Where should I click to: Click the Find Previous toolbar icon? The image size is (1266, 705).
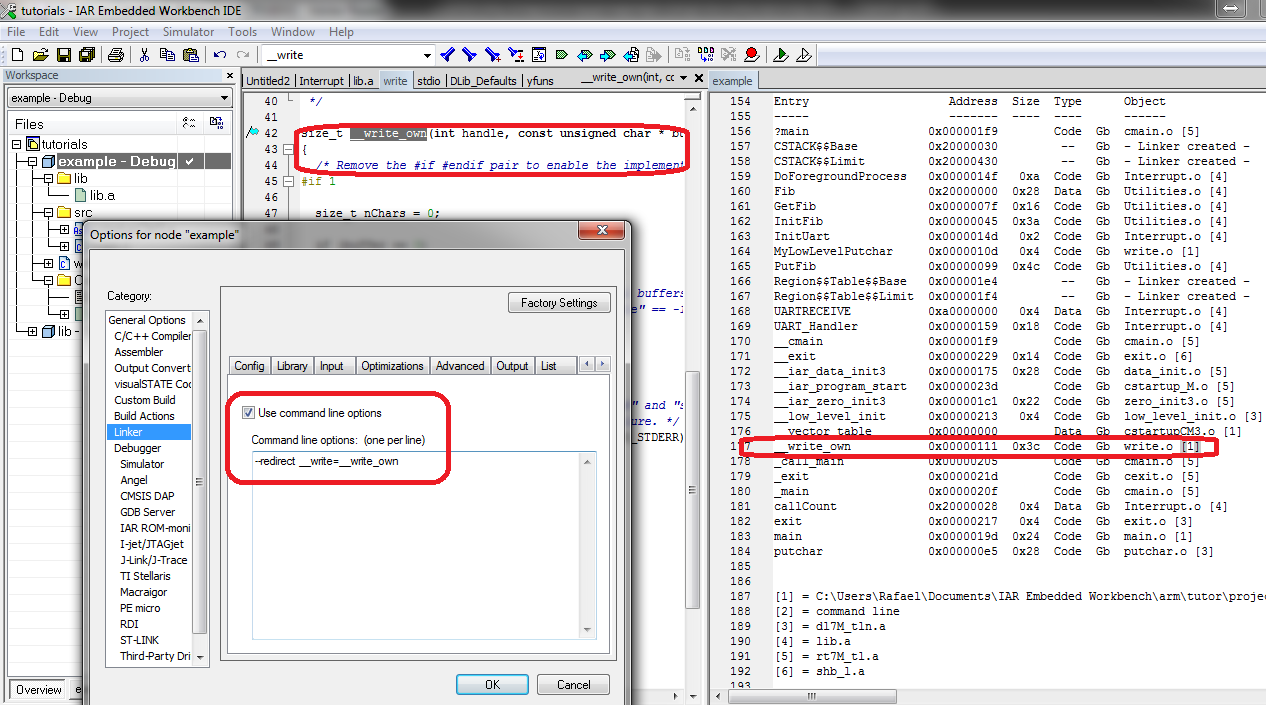(x=448, y=55)
